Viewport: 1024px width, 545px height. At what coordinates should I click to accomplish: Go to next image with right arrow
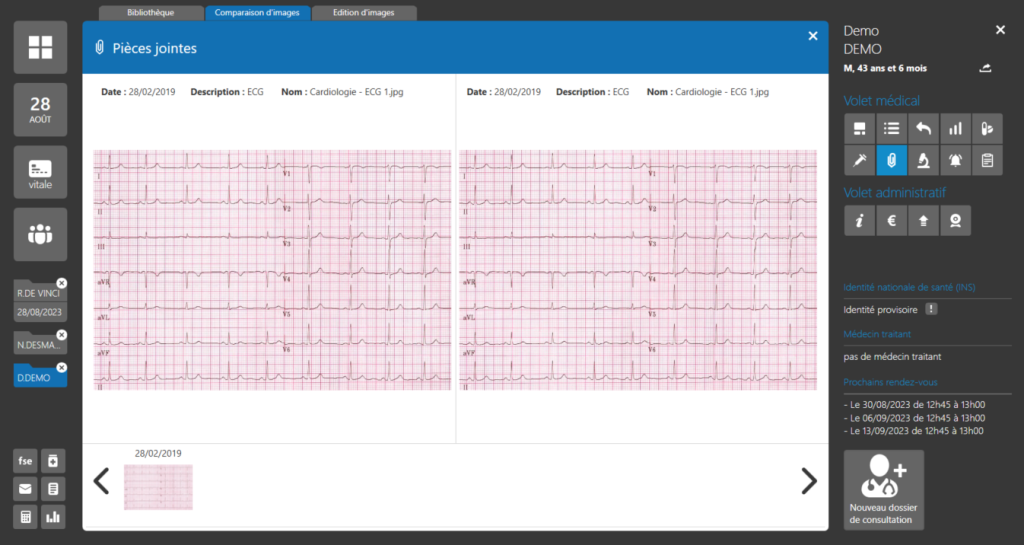(x=809, y=481)
